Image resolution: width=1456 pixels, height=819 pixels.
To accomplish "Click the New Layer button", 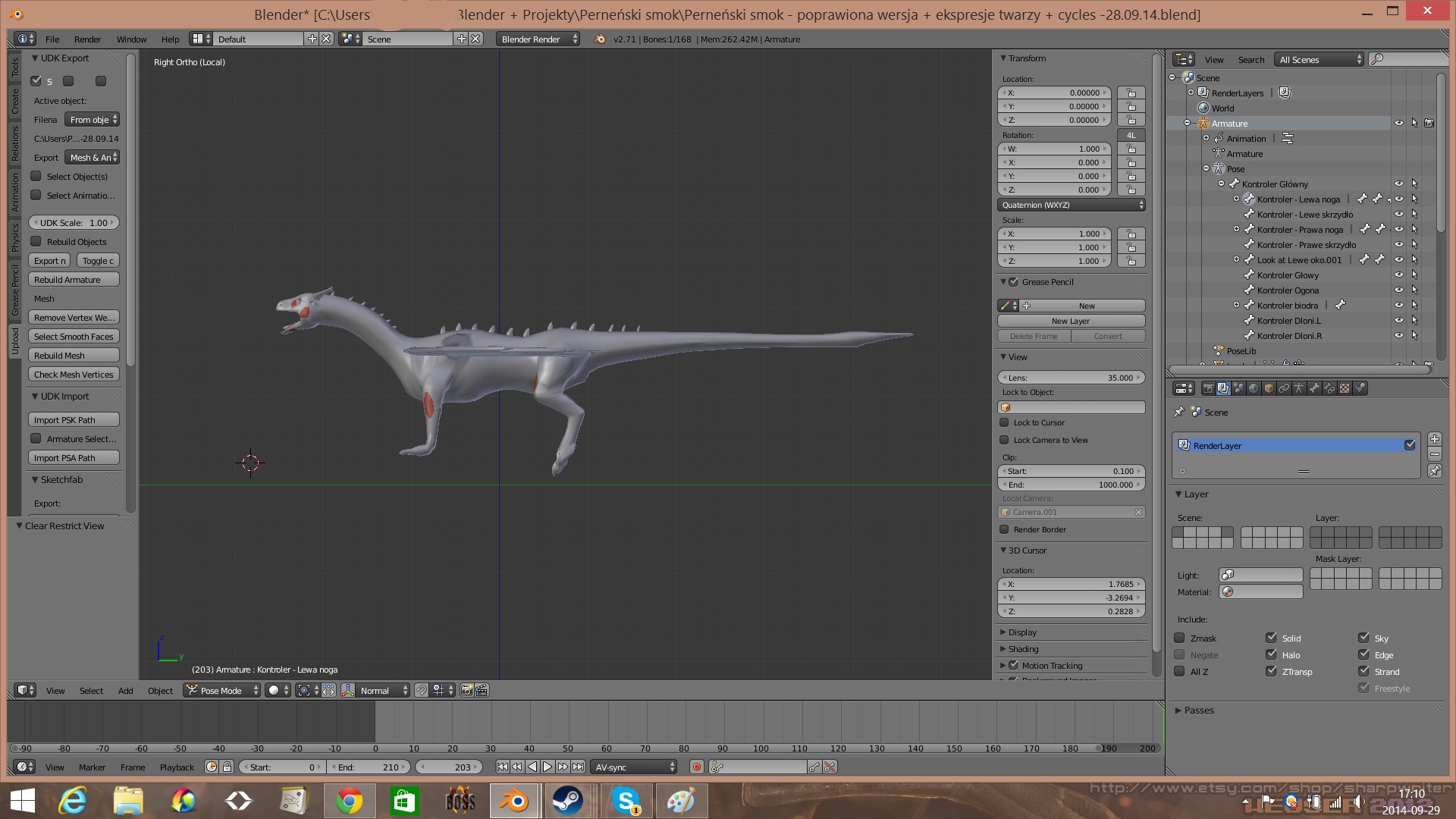I will pos(1071,321).
